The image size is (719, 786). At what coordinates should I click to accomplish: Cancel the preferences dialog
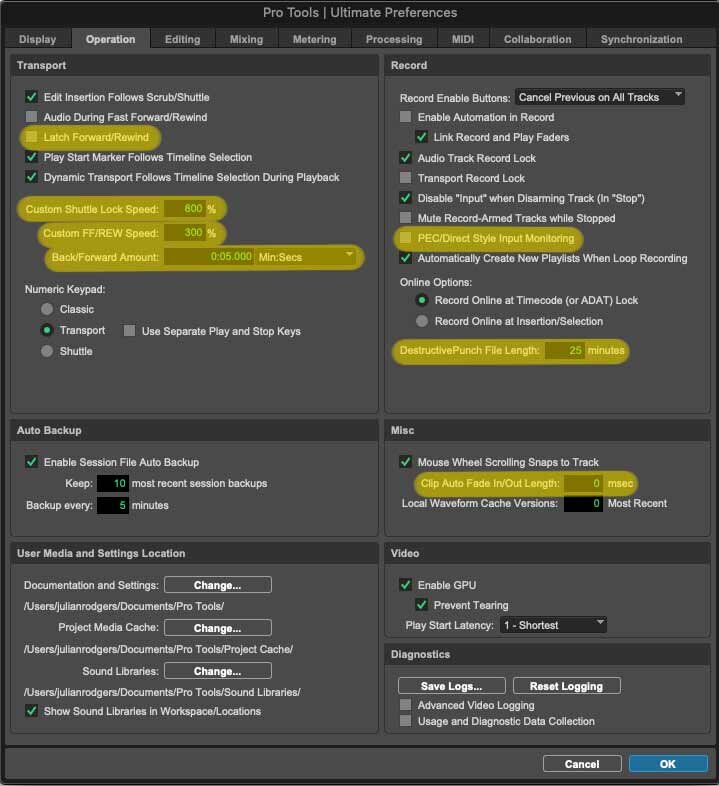tap(582, 764)
